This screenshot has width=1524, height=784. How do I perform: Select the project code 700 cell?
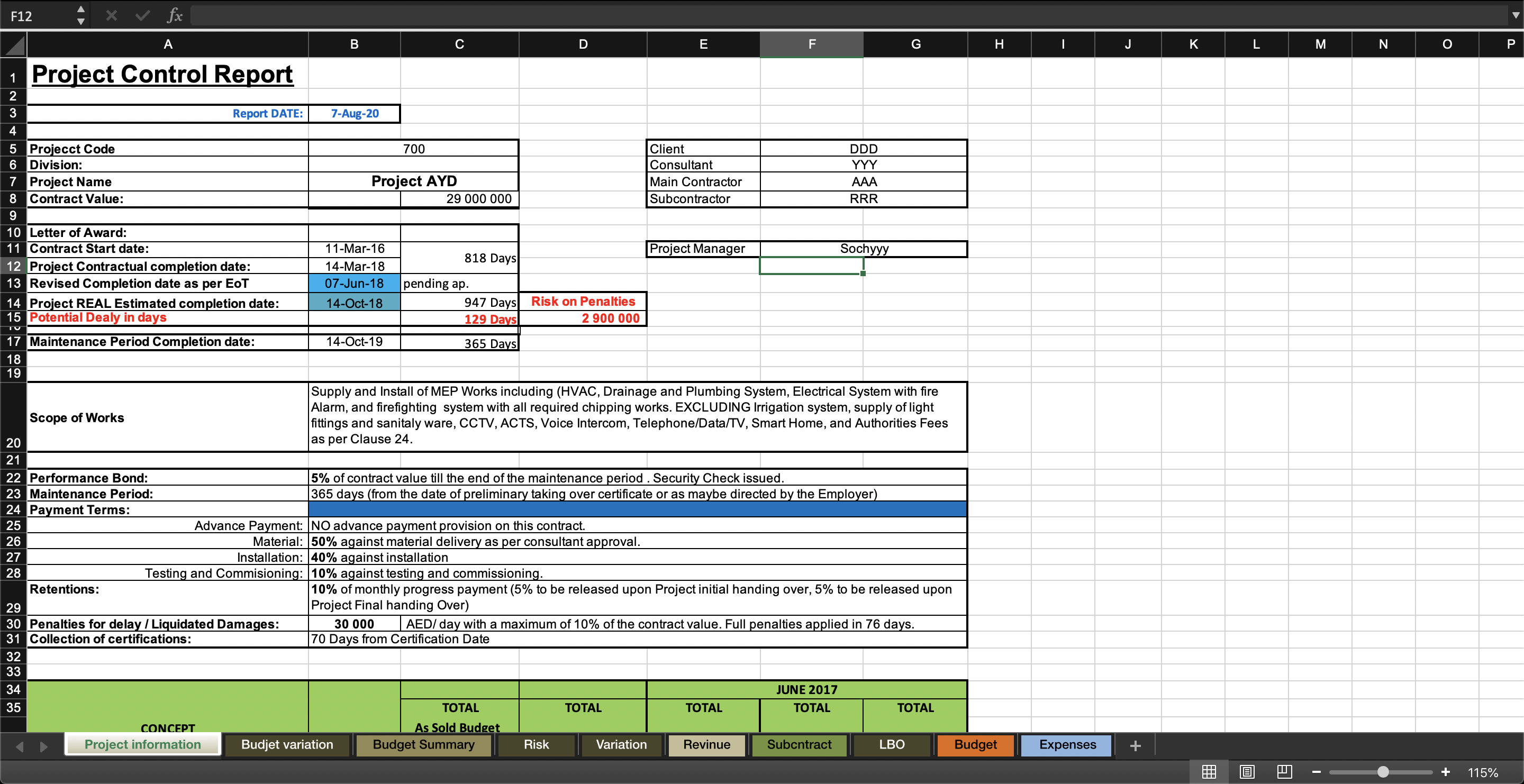click(x=413, y=149)
